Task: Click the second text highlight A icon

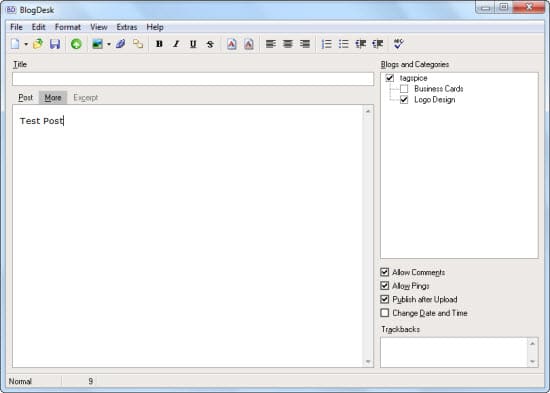Action: [x=249, y=44]
